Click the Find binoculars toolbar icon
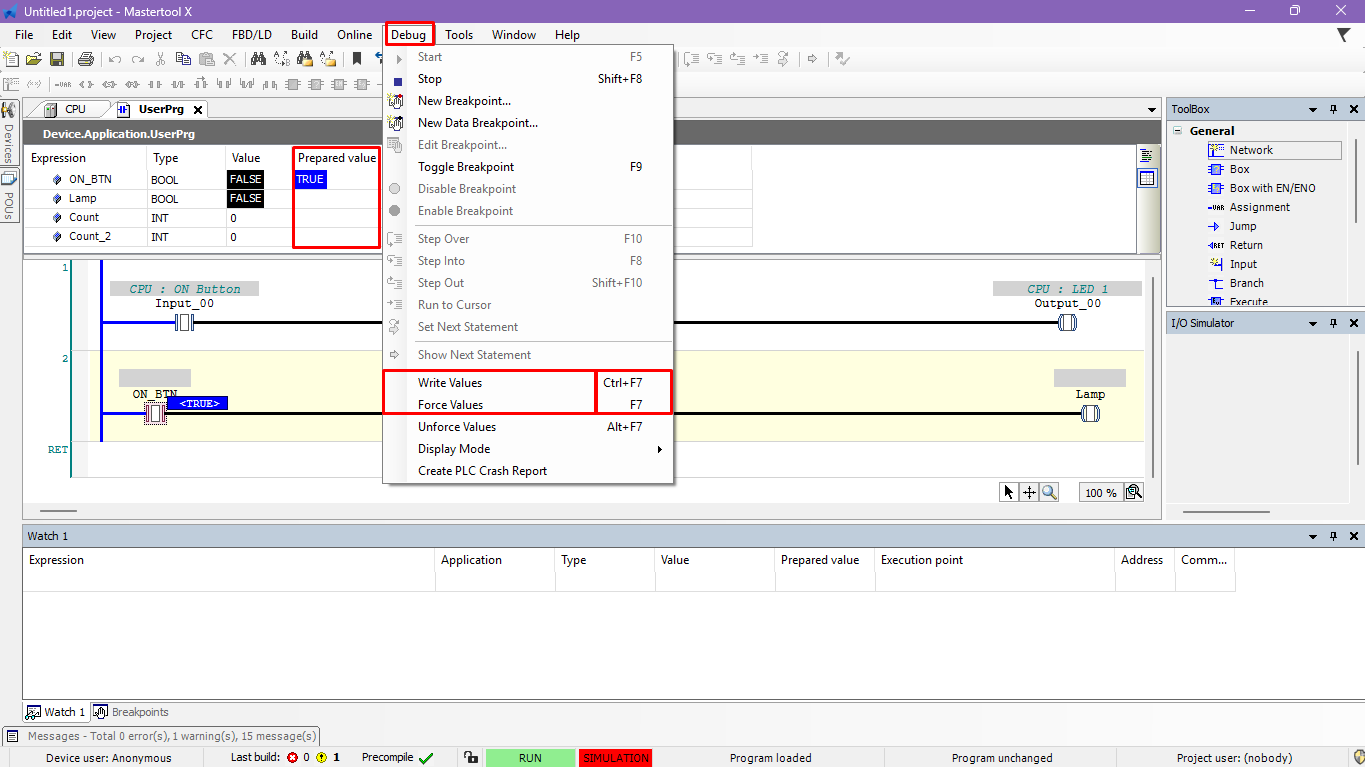This screenshot has width=1365, height=767. click(258, 60)
